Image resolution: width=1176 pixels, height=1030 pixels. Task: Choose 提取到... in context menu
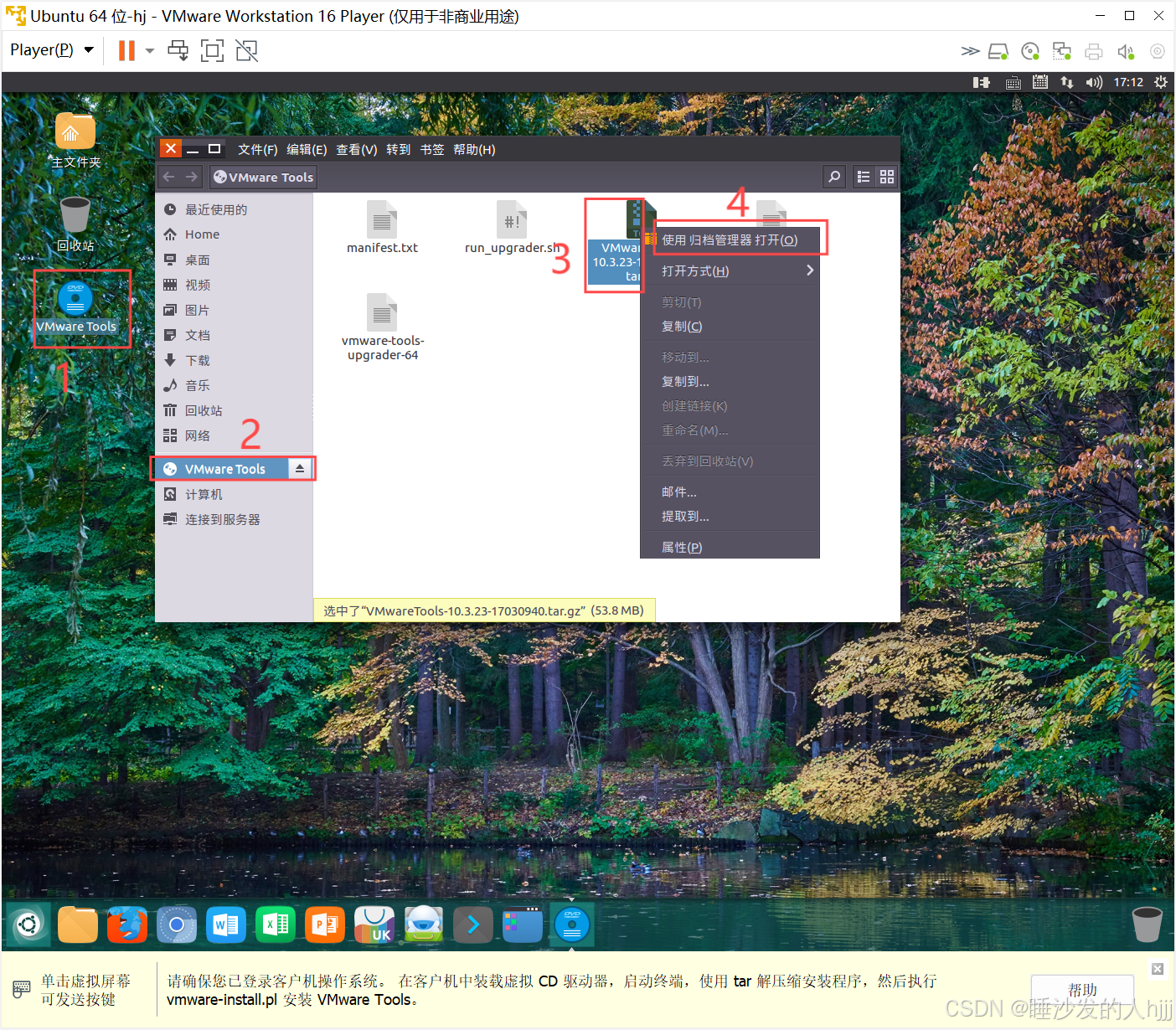(730, 516)
